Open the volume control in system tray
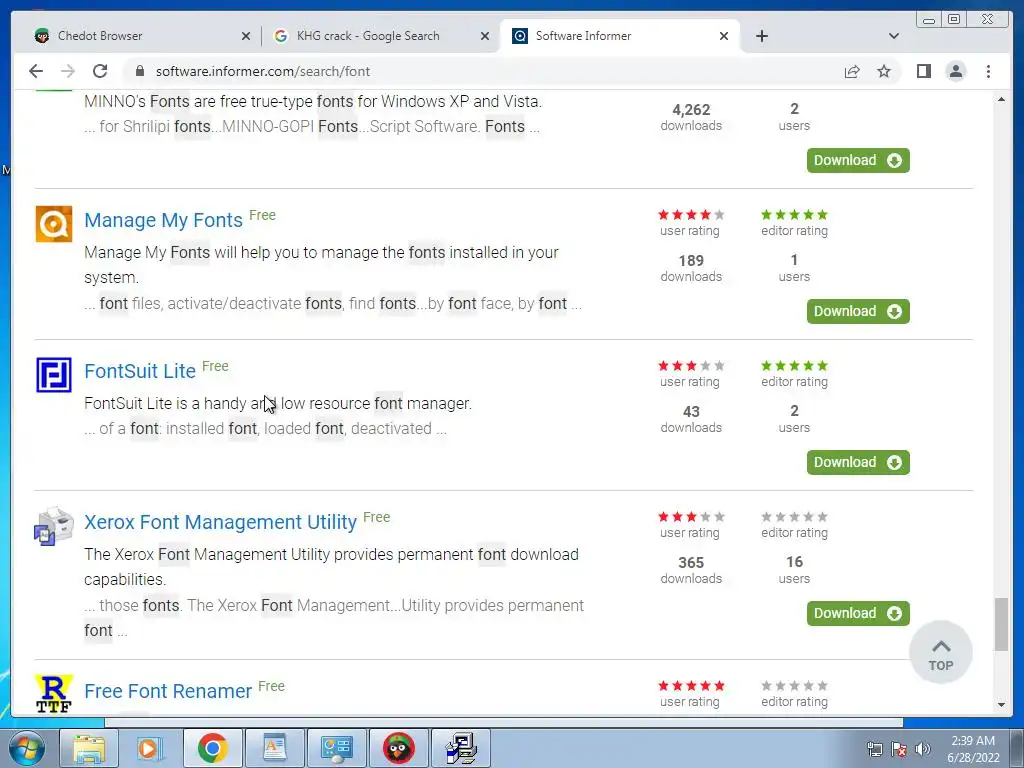The width and height of the screenshot is (1024, 768). [923, 749]
